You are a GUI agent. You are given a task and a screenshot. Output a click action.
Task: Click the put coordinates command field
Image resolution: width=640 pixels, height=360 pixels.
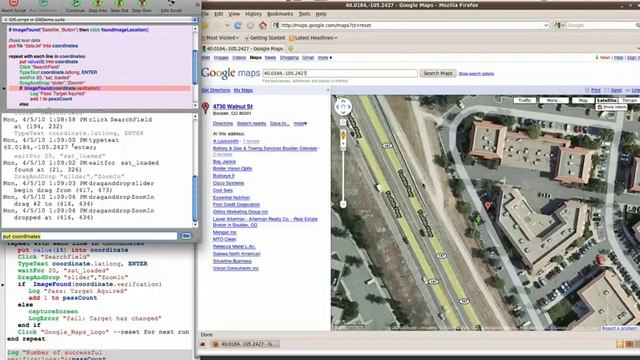(89, 236)
